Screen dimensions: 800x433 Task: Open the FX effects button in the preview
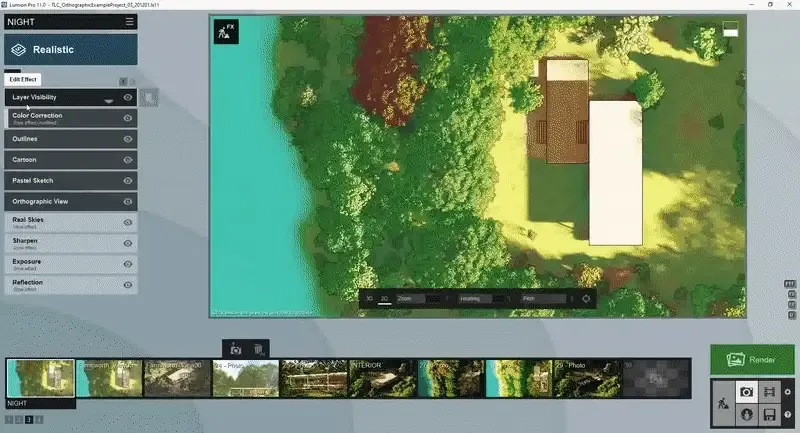(x=226, y=32)
